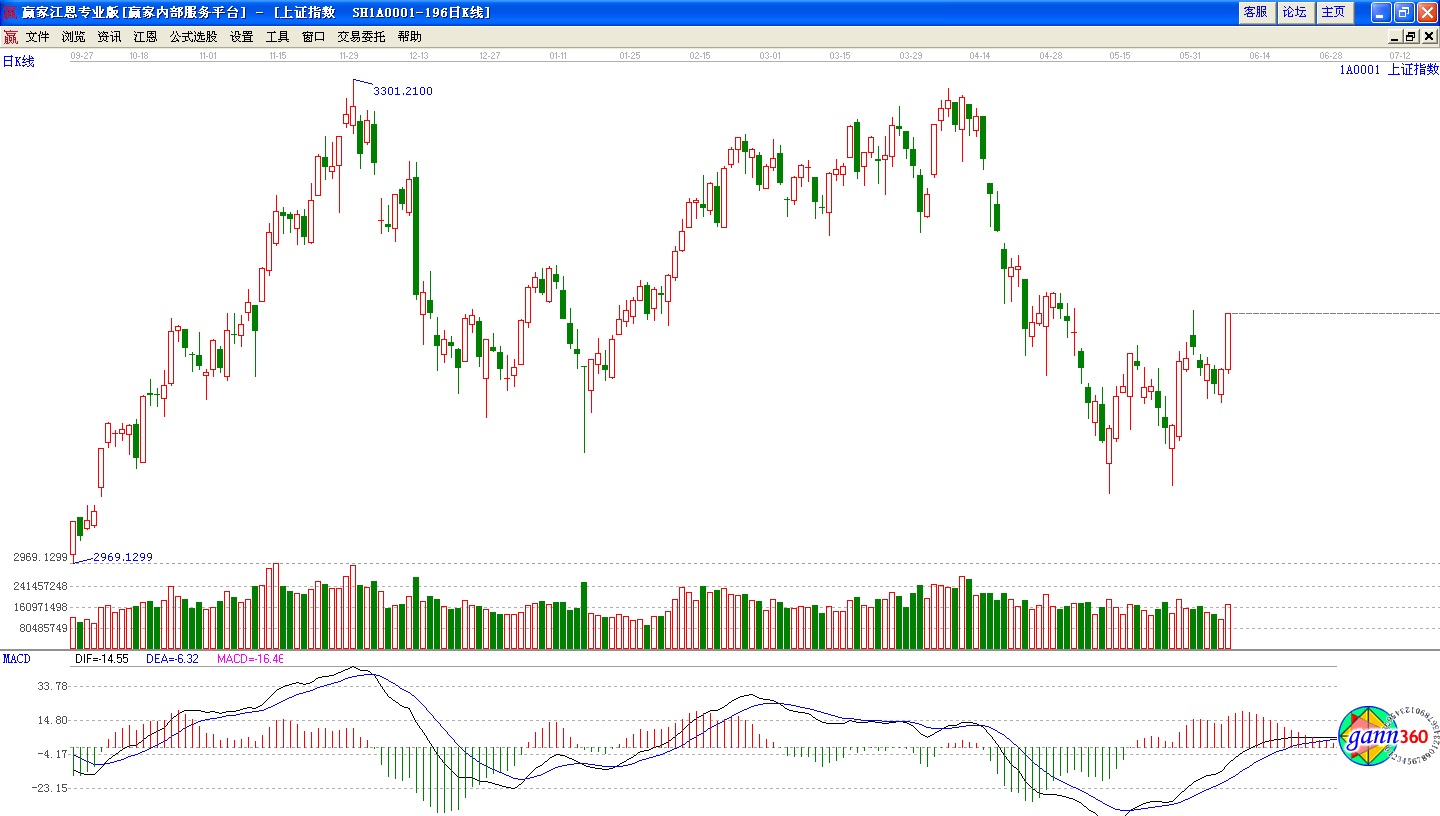Click the MACD axis value -4.17

click(51, 754)
